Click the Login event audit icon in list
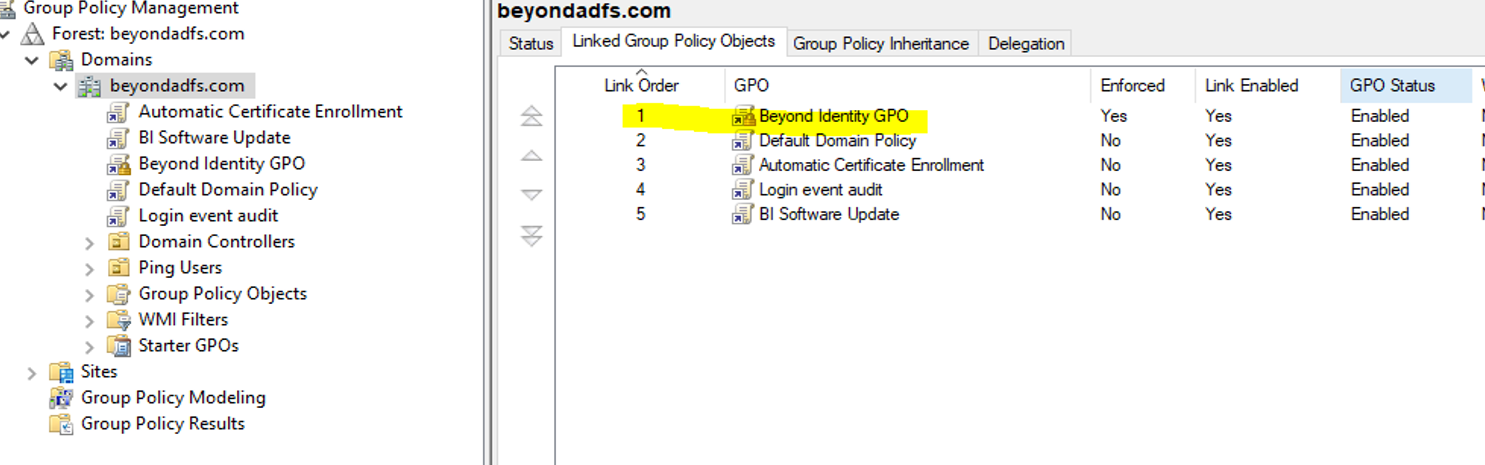This screenshot has height=465, width=1485. [743, 189]
